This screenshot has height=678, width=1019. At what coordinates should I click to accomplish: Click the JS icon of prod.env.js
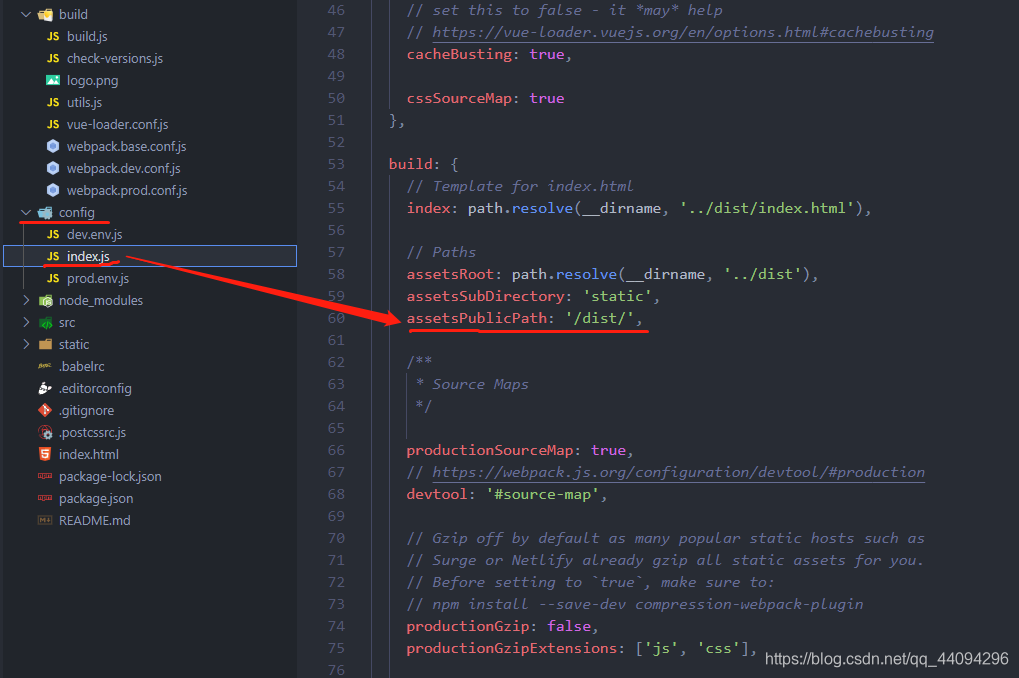tap(53, 278)
